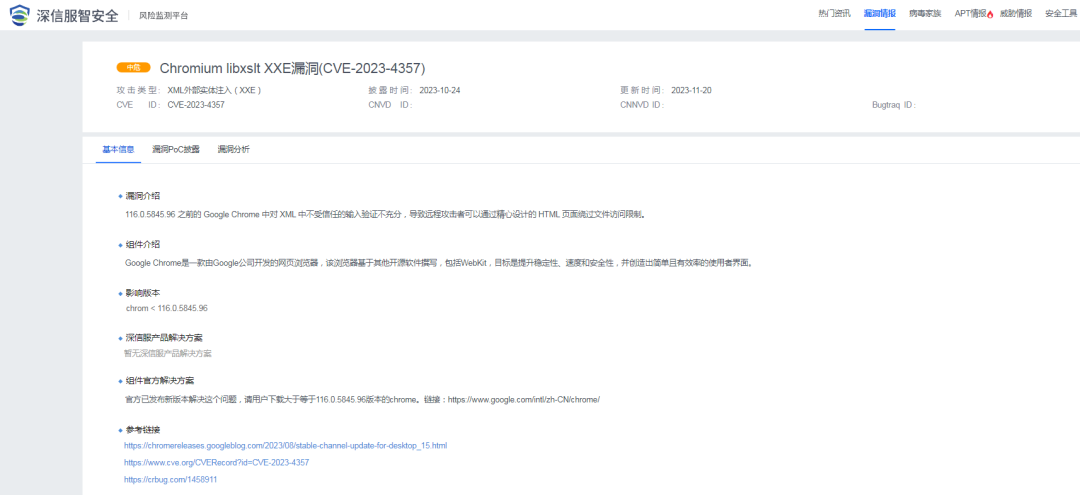Switch to the 漏洞PoC披露 tab

pyautogui.click(x=176, y=149)
